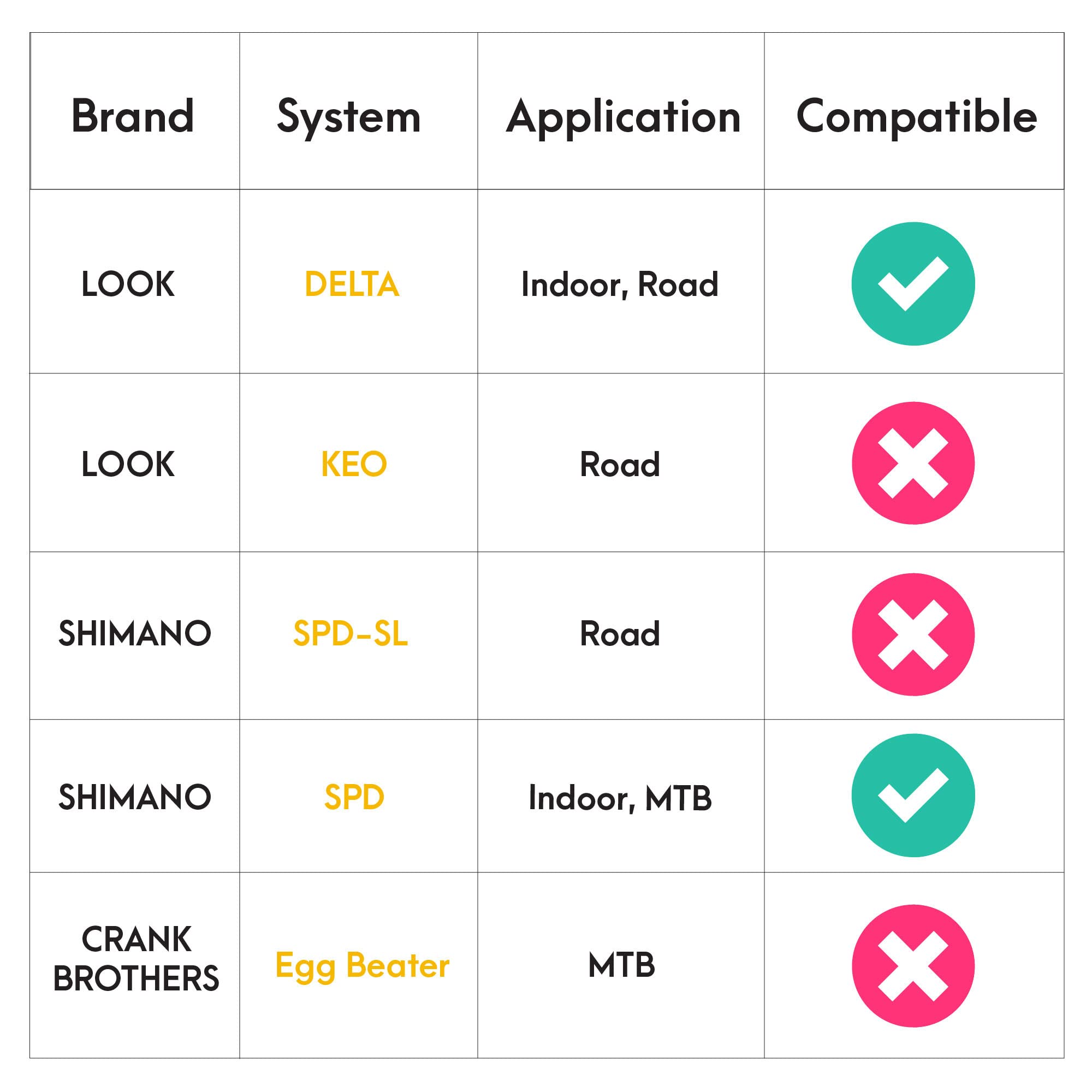The width and height of the screenshot is (1092, 1092).
Task: Click the red X for SPD-SL row
Action: (x=913, y=634)
